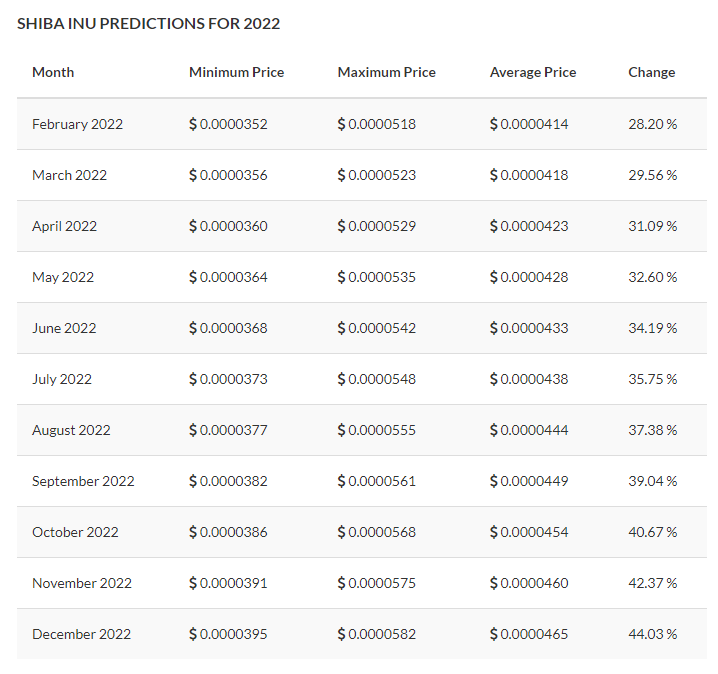Image resolution: width=718 pixels, height=674 pixels.
Task: Select the July 2022 row label
Action: point(62,379)
